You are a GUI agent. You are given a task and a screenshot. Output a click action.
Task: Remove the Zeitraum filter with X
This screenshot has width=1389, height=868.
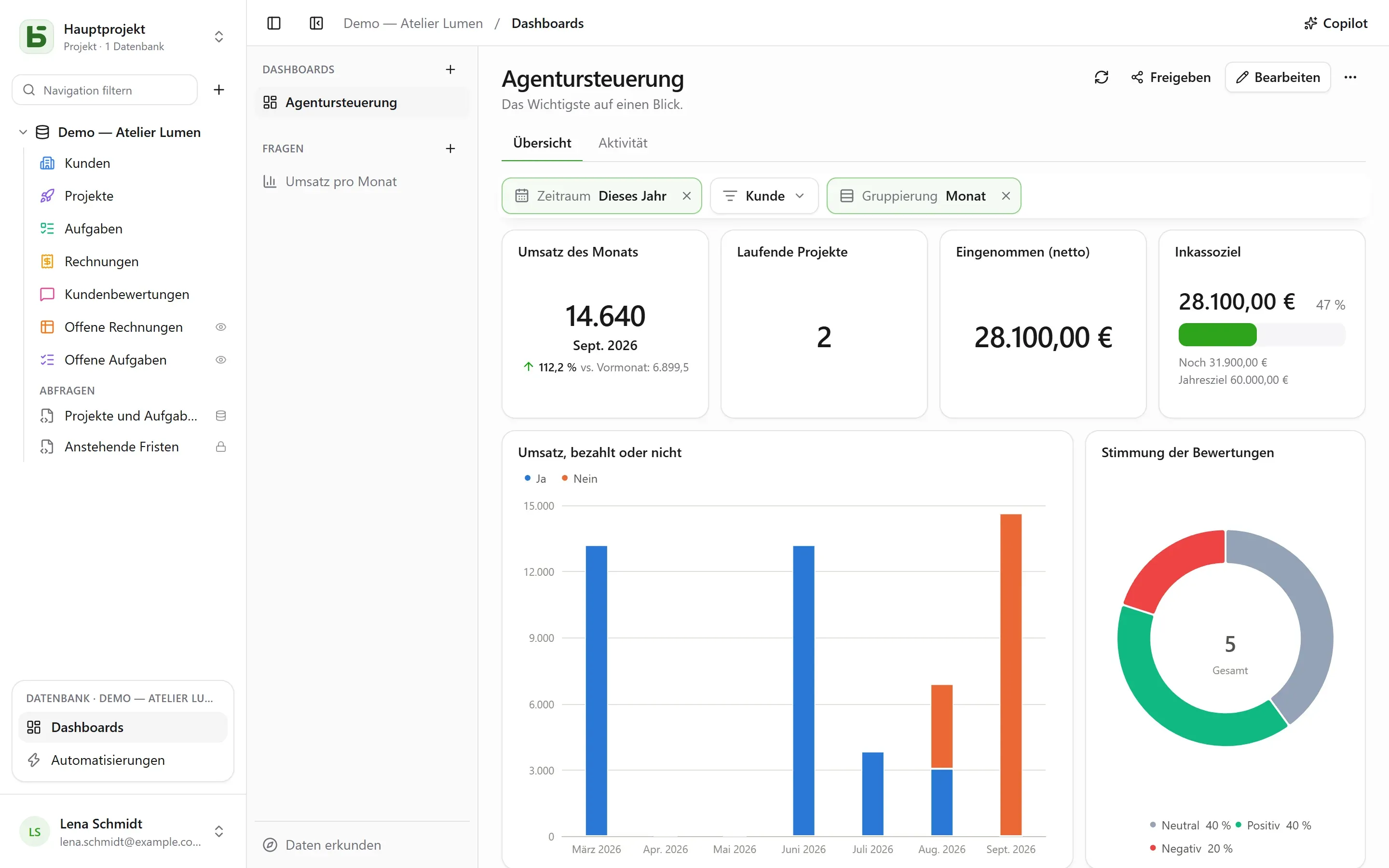tap(686, 196)
